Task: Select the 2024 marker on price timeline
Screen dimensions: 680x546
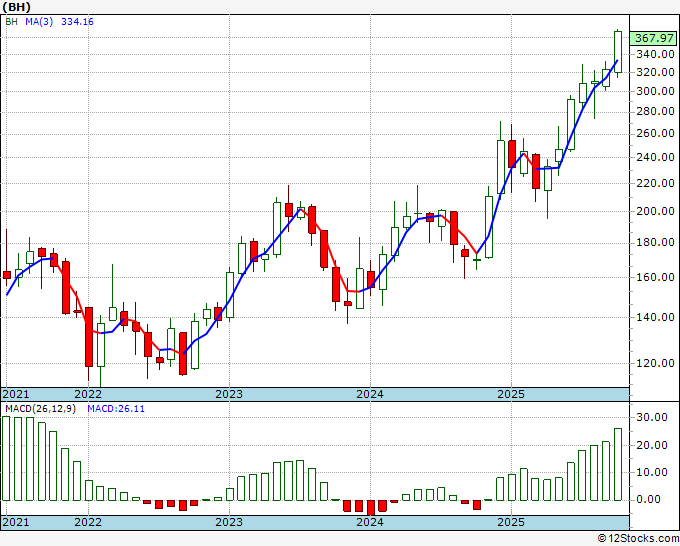Action: click(370, 394)
